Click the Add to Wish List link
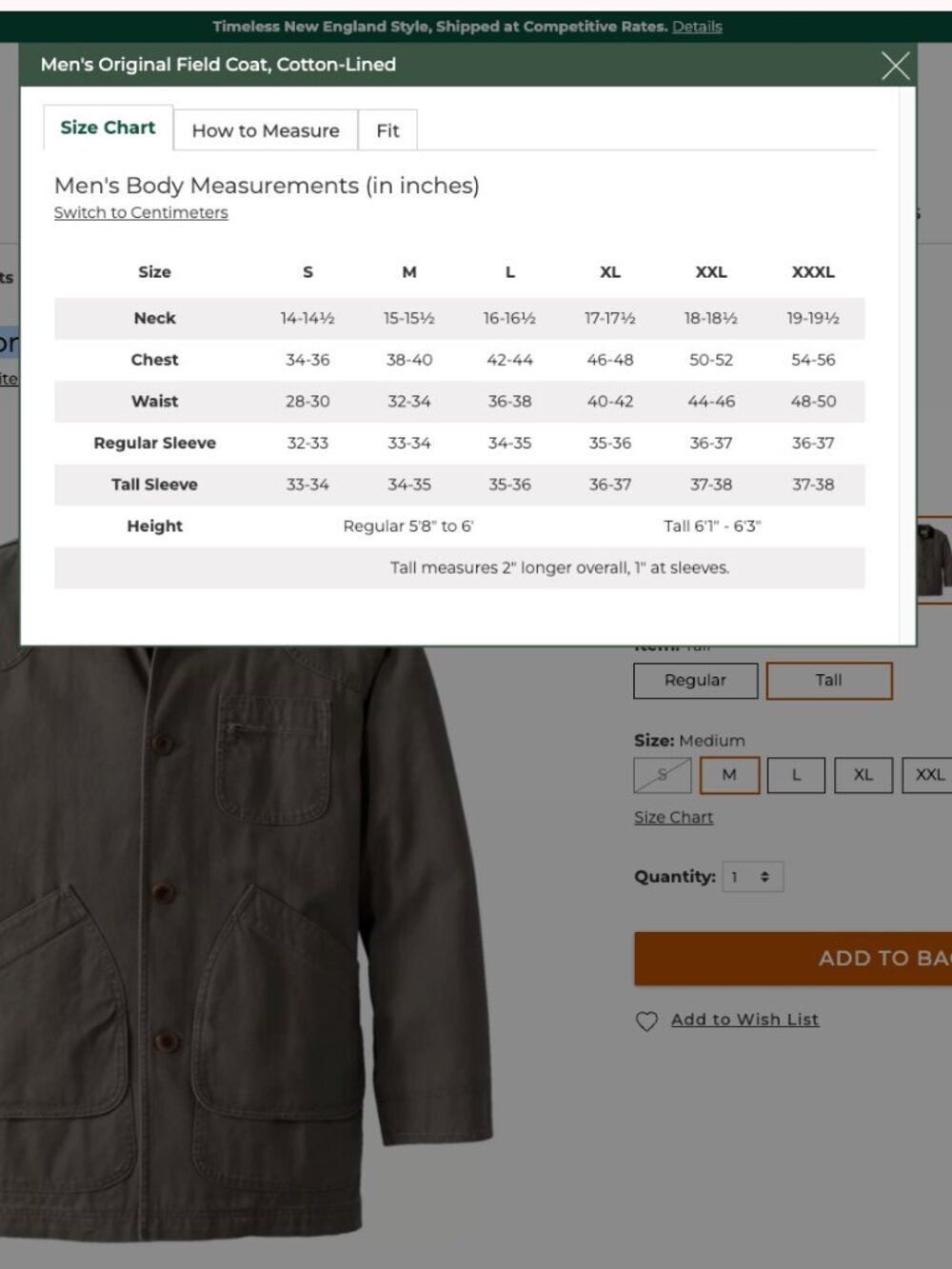Screen dimensions: 952x1269 (x=744, y=1020)
